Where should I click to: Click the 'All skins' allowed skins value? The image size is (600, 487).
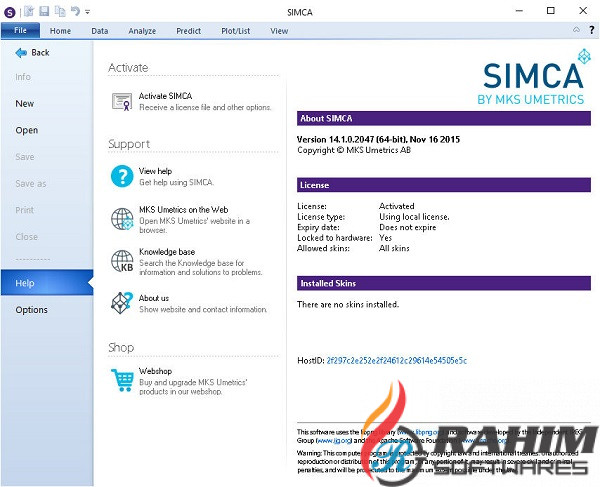[394, 248]
